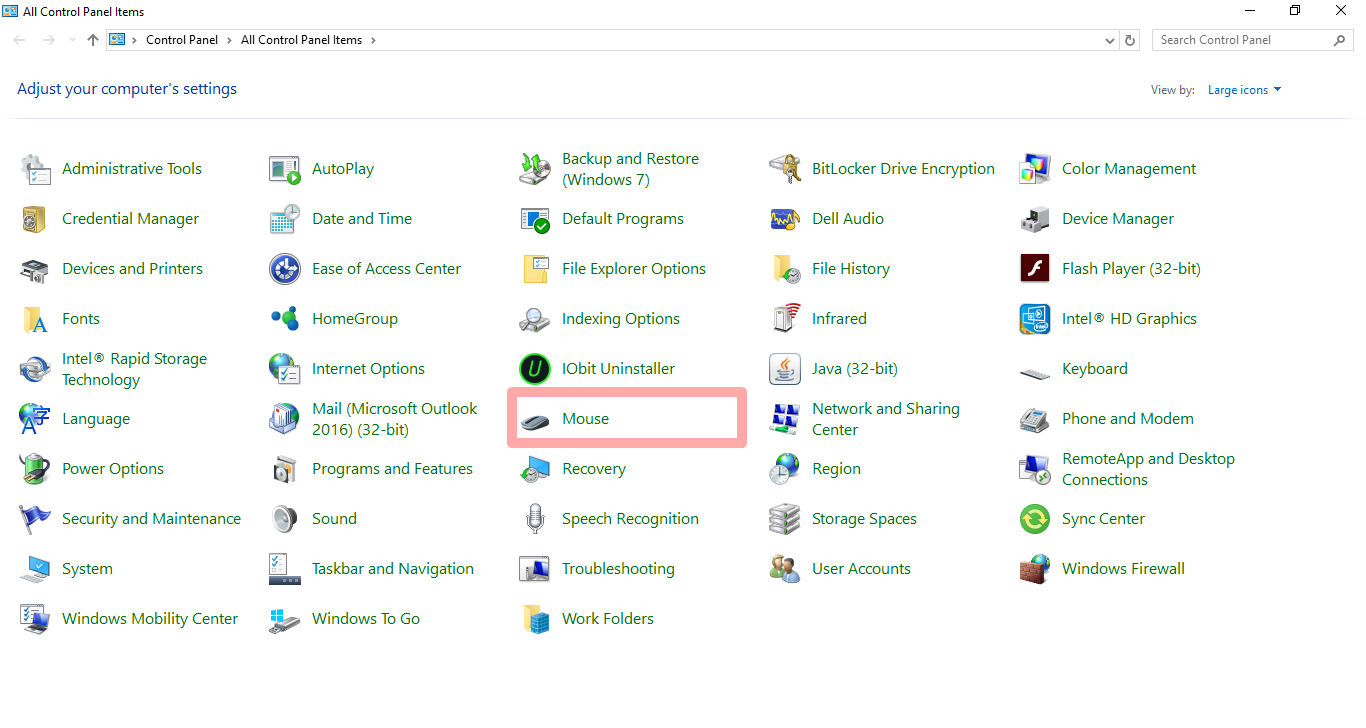
Task: Click the Credential Manager safe icon
Action: 35,219
